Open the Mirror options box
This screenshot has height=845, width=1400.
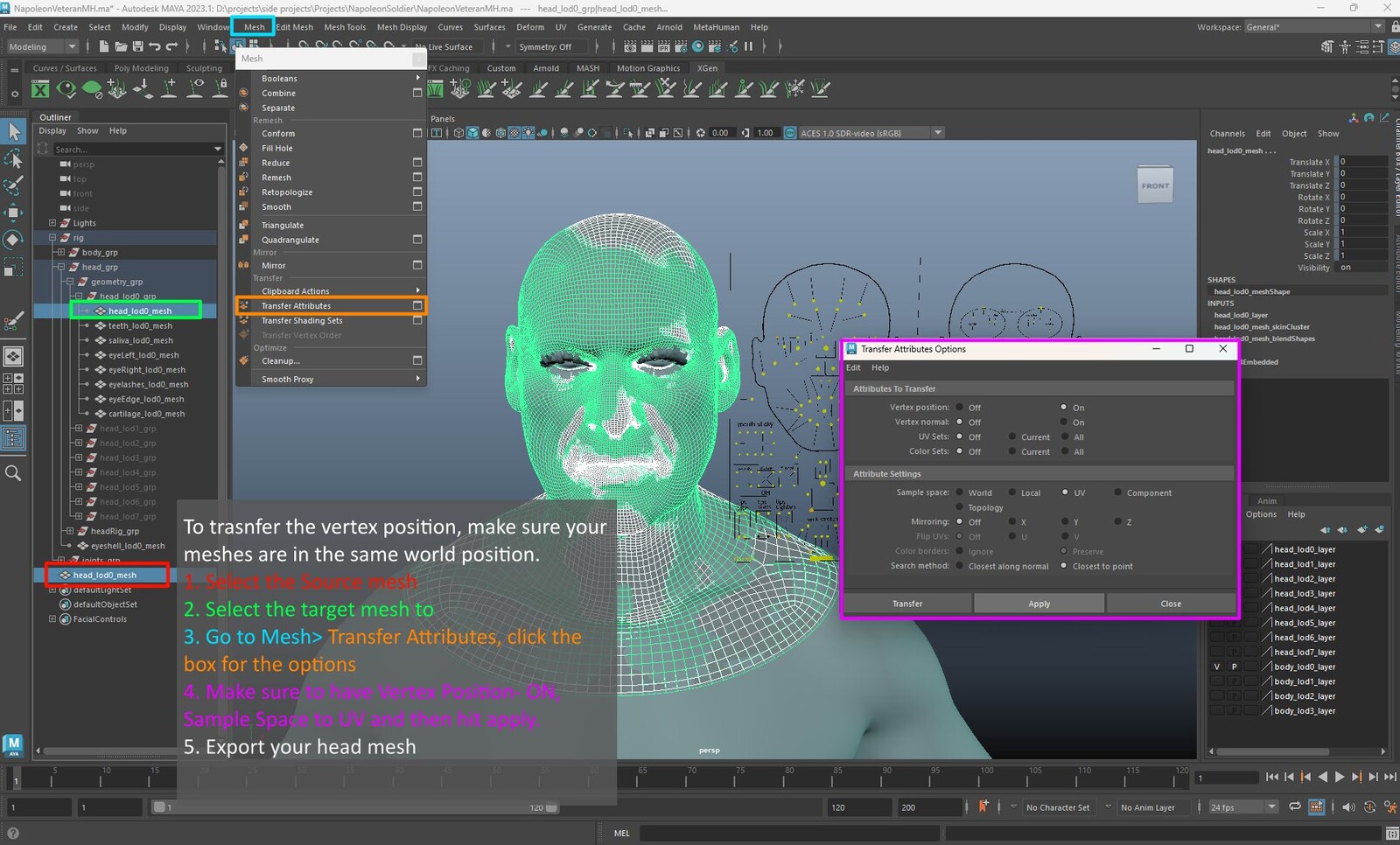(x=417, y=265)
